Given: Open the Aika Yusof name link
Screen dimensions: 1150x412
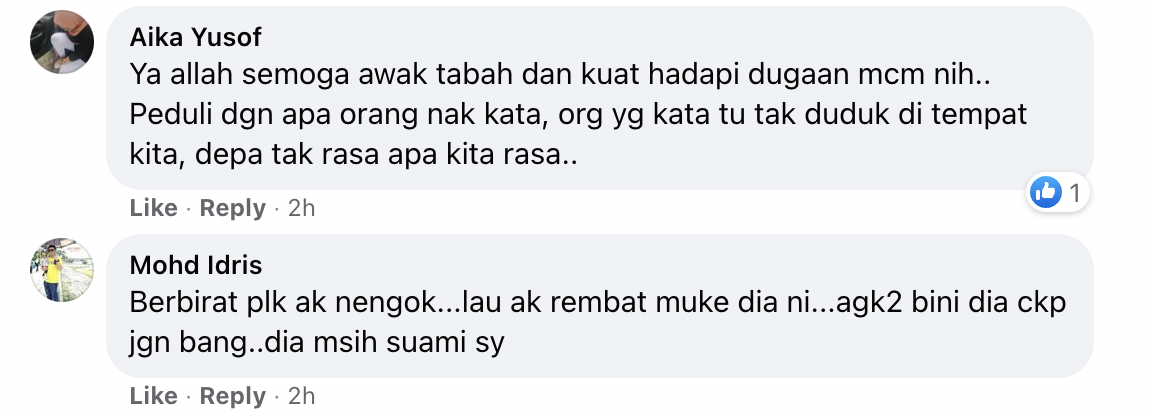Looking at the screenshot, I should tap(195, 37).
